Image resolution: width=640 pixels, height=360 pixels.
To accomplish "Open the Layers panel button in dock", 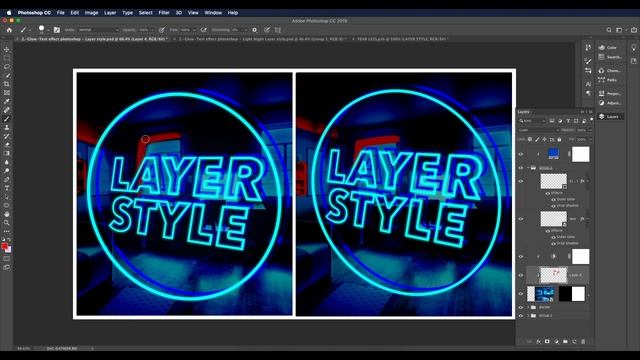I will 610,117.
